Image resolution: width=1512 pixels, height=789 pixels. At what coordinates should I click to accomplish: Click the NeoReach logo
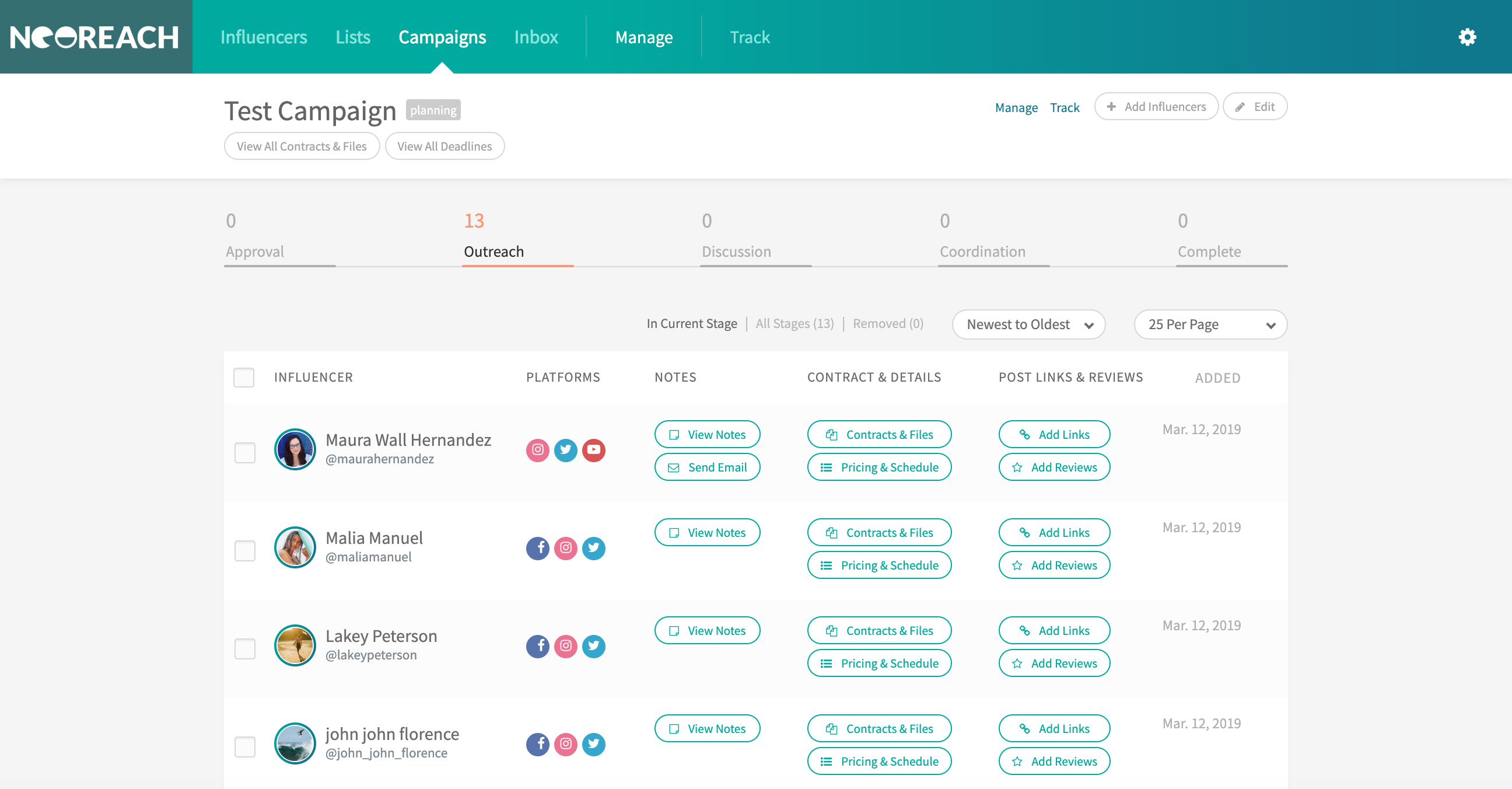tap(95, 37)
